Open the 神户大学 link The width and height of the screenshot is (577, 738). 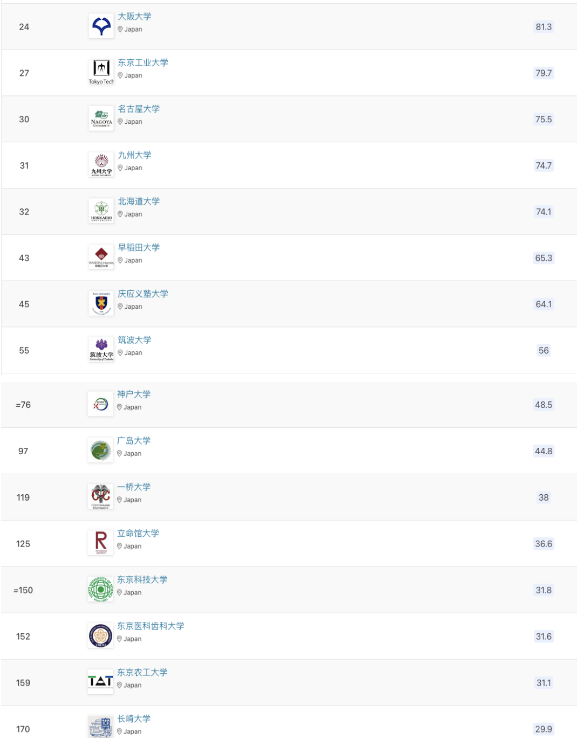tap(134, 394)
